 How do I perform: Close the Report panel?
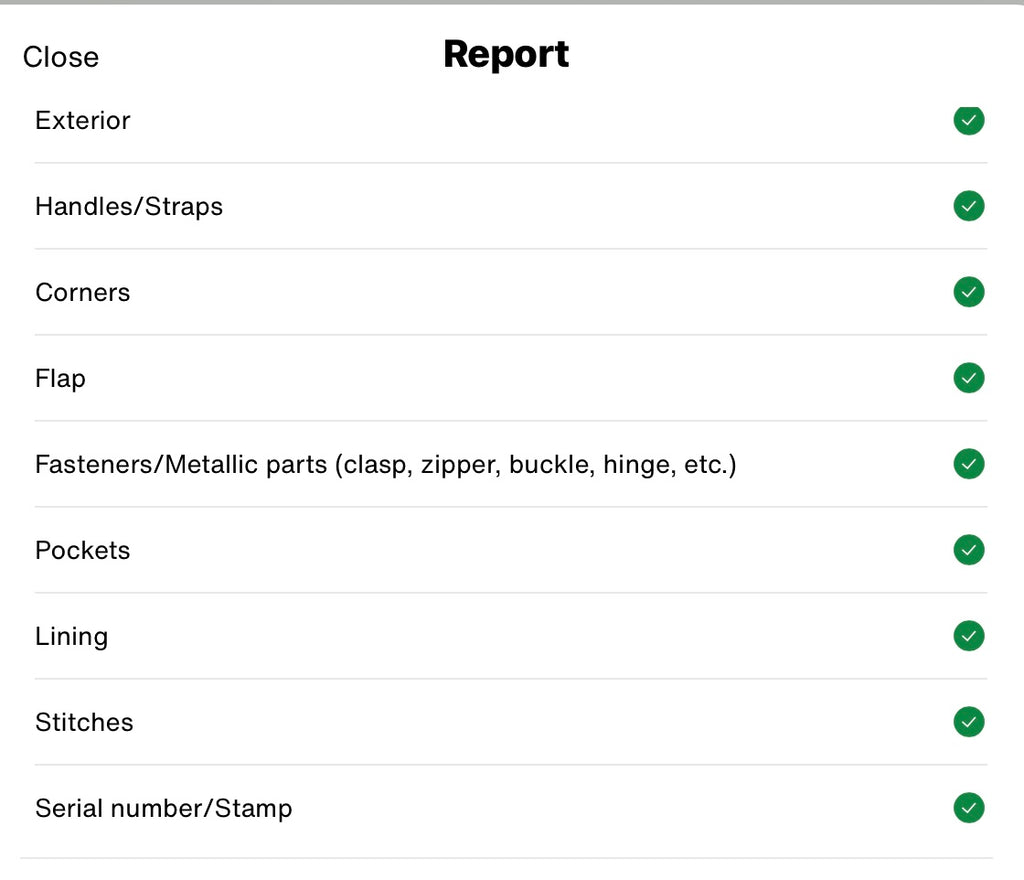point(61,57)
